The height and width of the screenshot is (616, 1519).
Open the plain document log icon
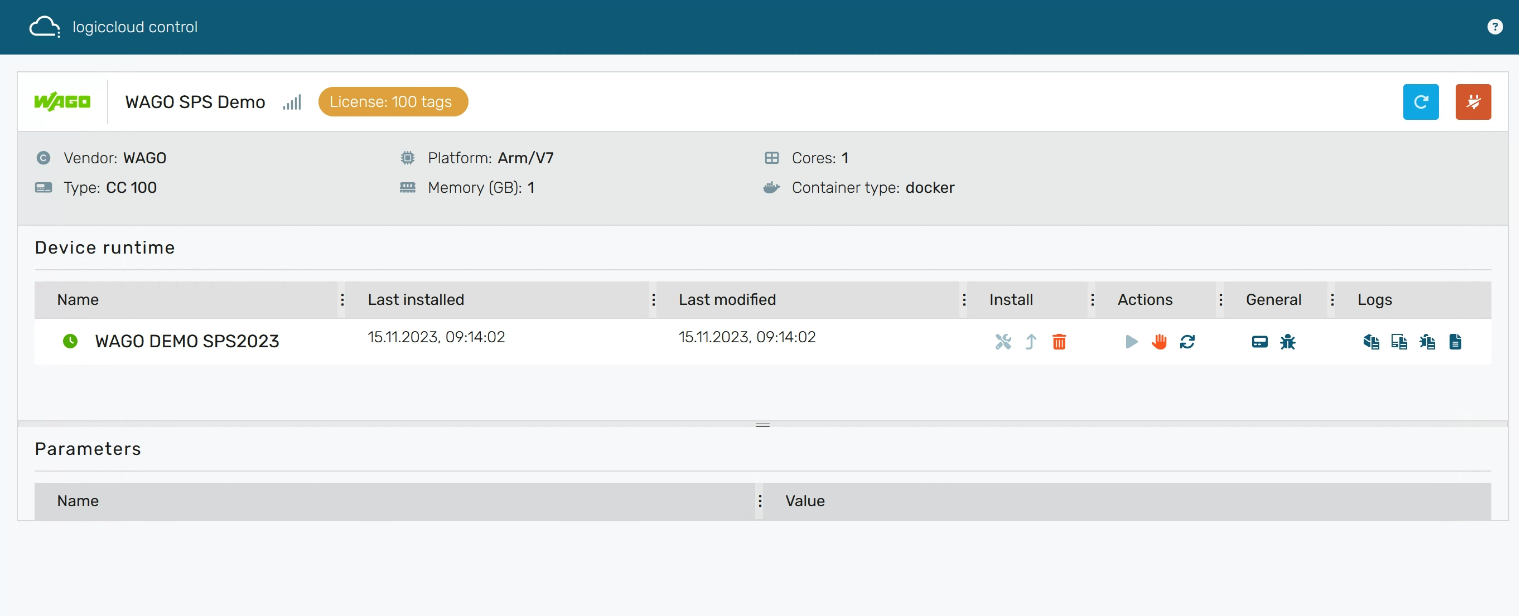point(1455,342)
